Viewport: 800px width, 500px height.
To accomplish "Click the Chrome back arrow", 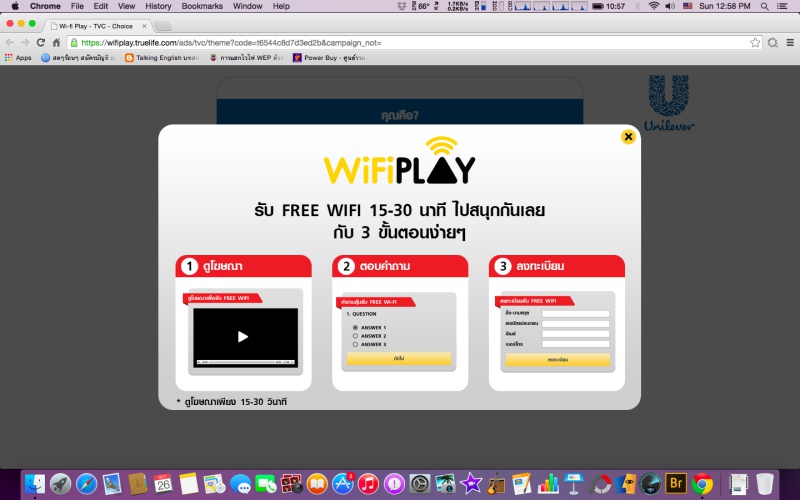I will pos(10,42).
